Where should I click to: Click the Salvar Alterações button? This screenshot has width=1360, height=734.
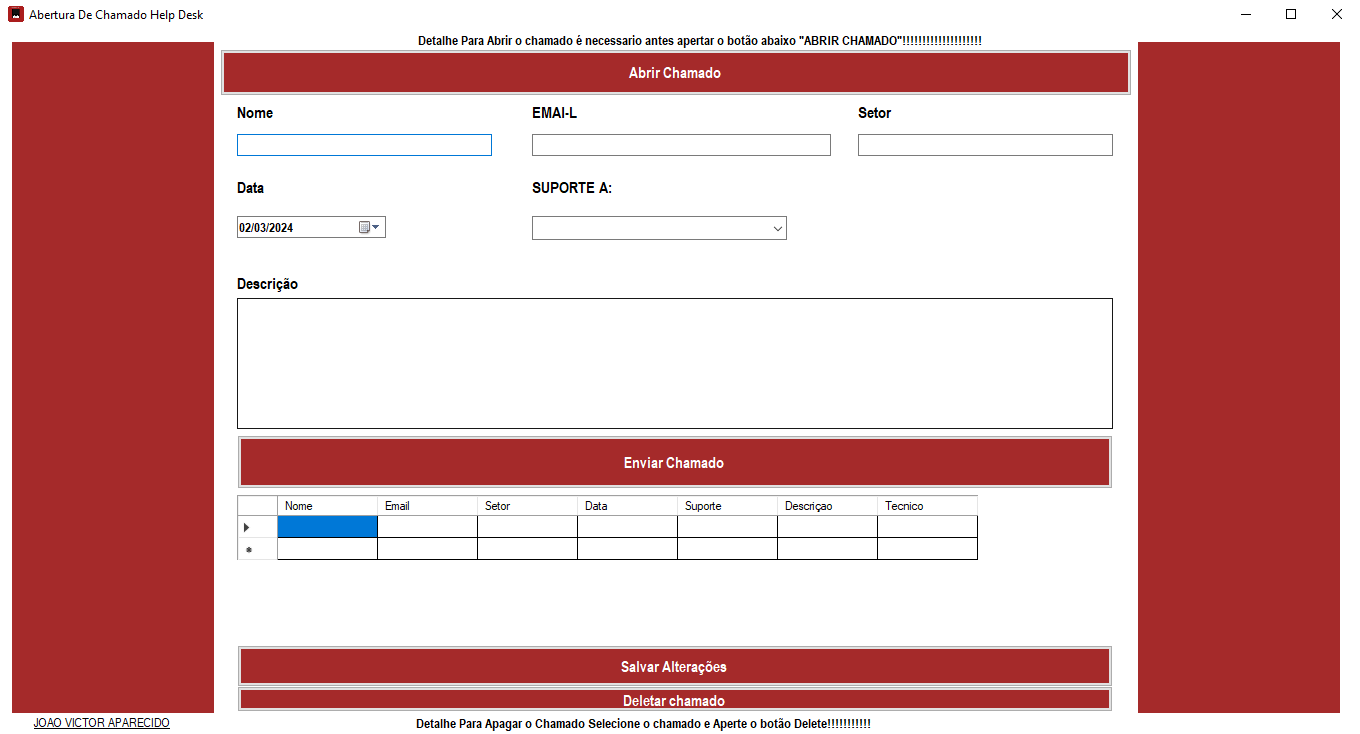pyautogui.click(x=675, y=667)
